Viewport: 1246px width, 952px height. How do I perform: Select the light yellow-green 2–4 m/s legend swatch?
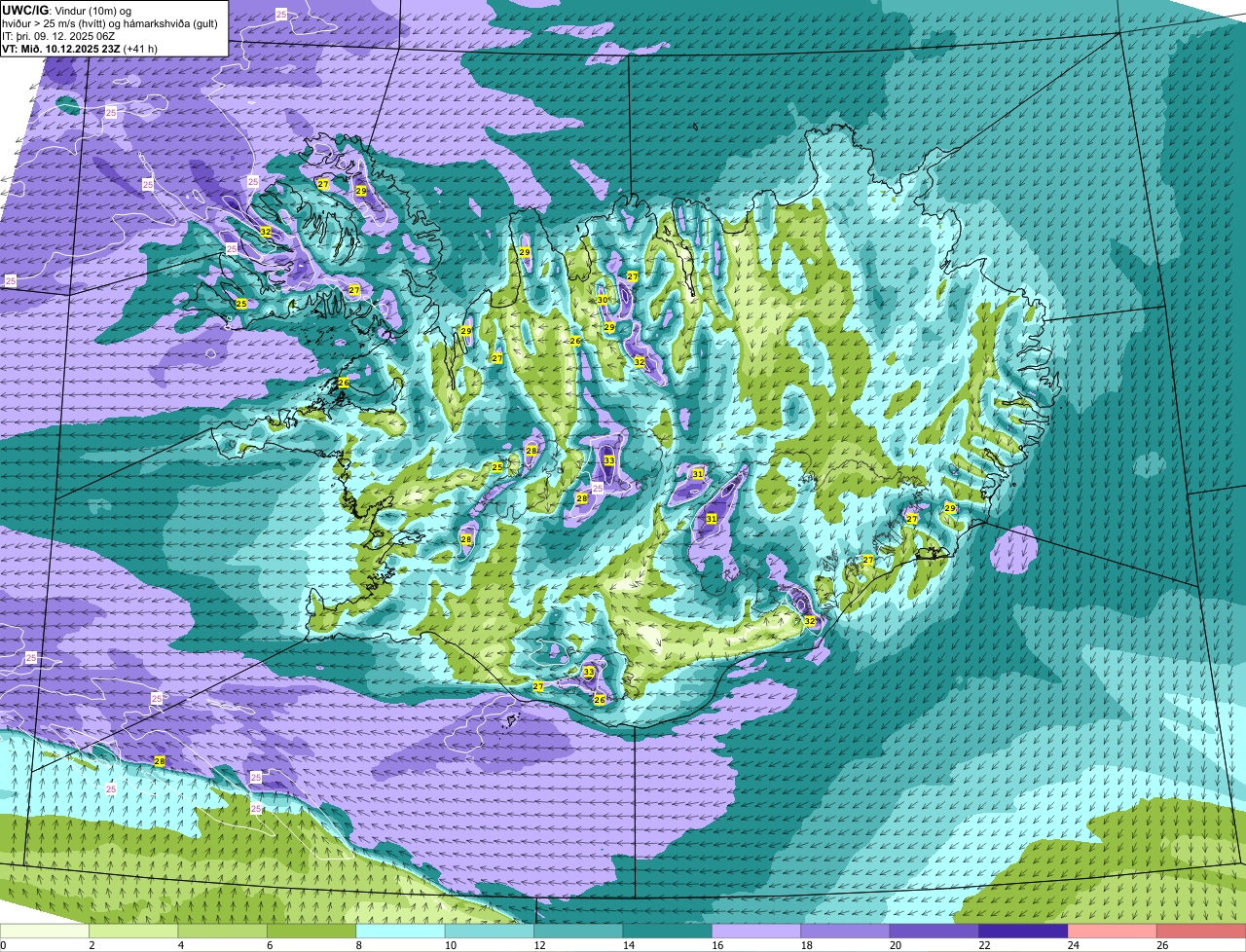click(133, 932)
